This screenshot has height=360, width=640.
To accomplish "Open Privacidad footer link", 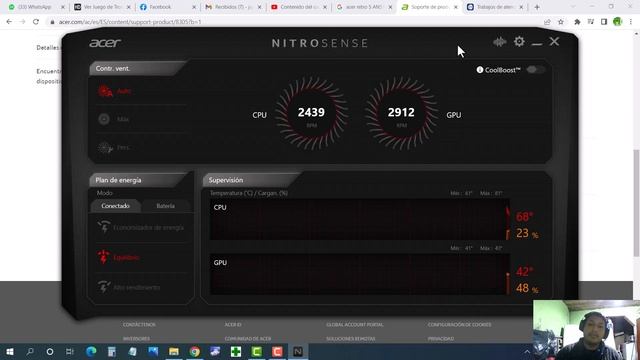I will tap(441, 339).
